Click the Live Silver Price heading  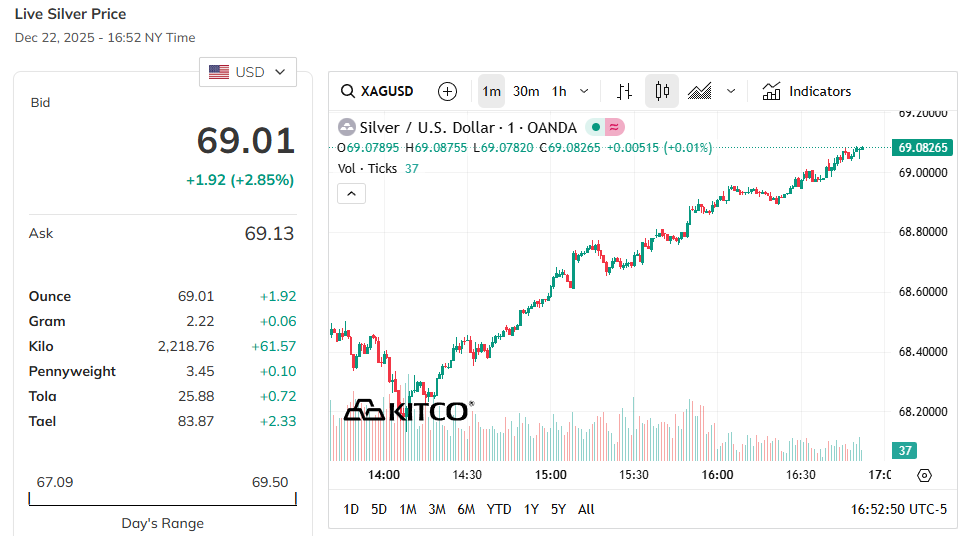tap(70, 14)
